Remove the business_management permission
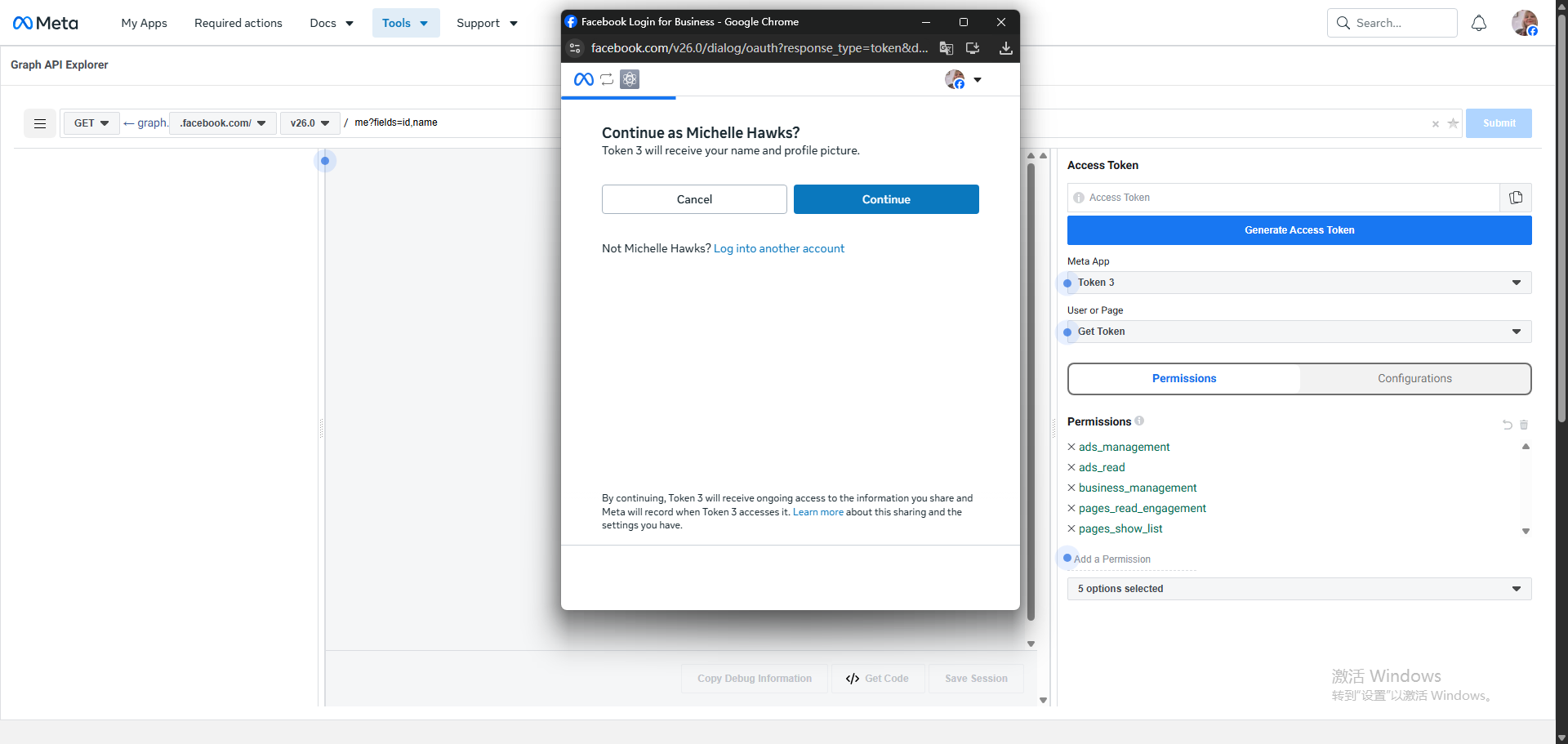This screenshot has width=1568, height=744. coord(1071,488)
